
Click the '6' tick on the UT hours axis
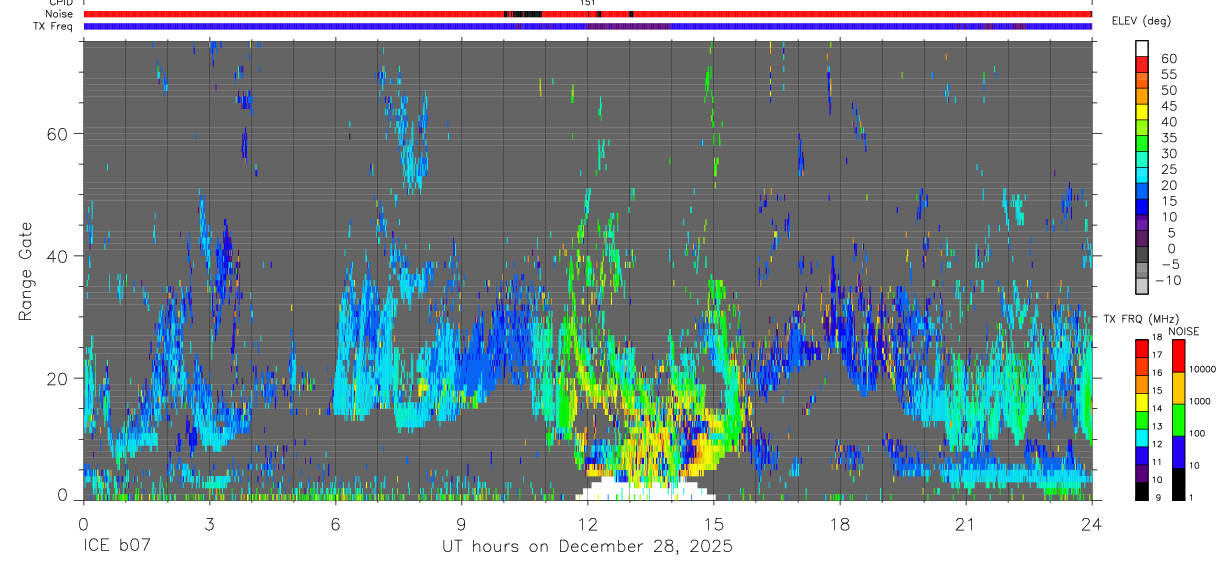[335, 524]
